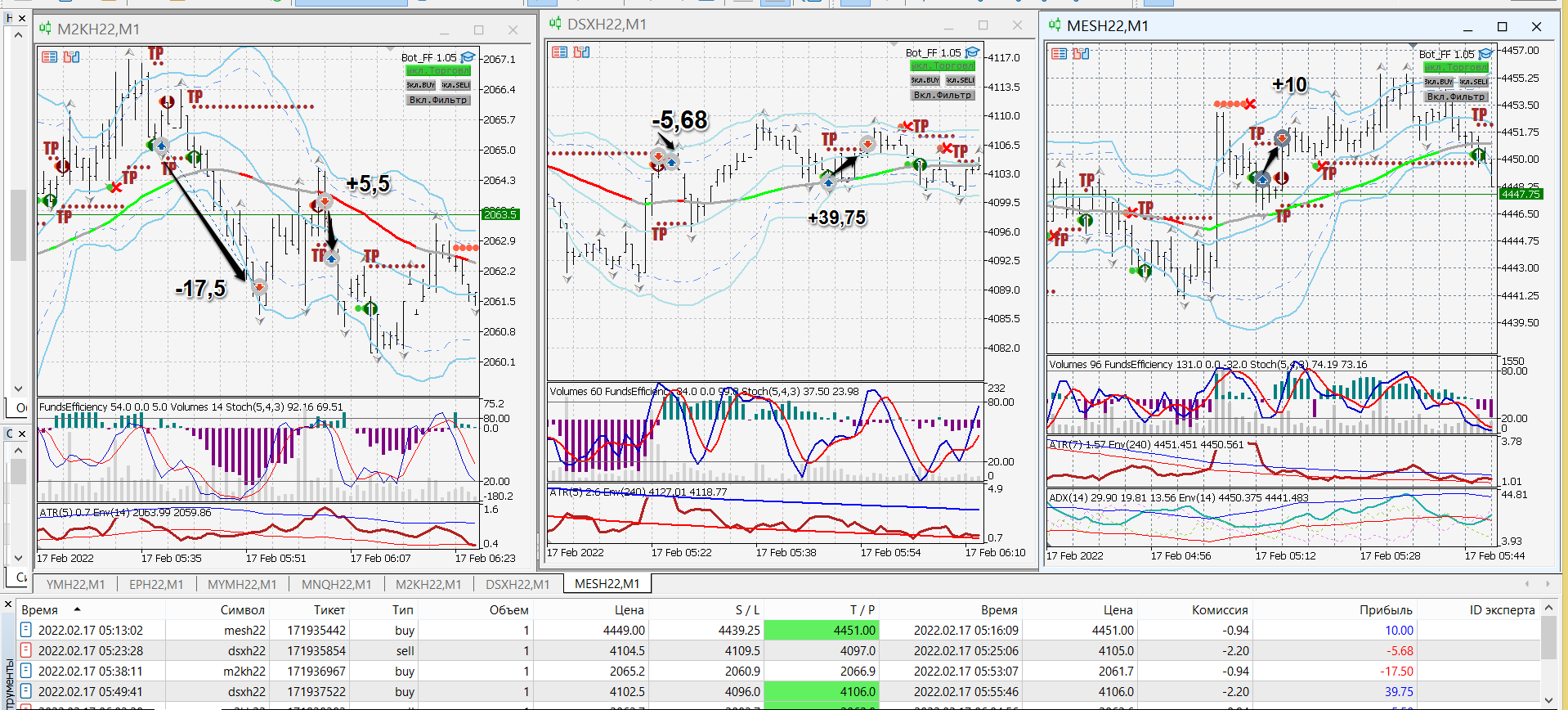
Task: Click the lower left panel scrollbar thumb
Action: point(18,470)
